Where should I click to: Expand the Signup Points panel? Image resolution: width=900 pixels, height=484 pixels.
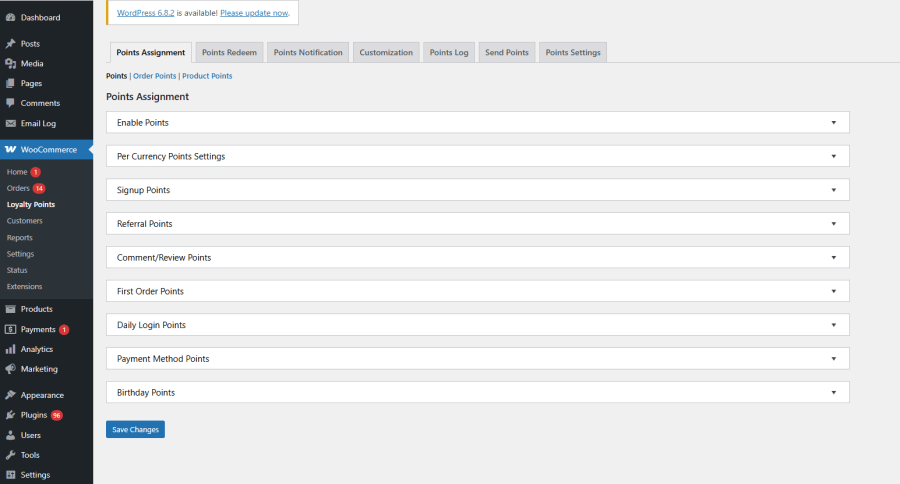click(833, 190)
